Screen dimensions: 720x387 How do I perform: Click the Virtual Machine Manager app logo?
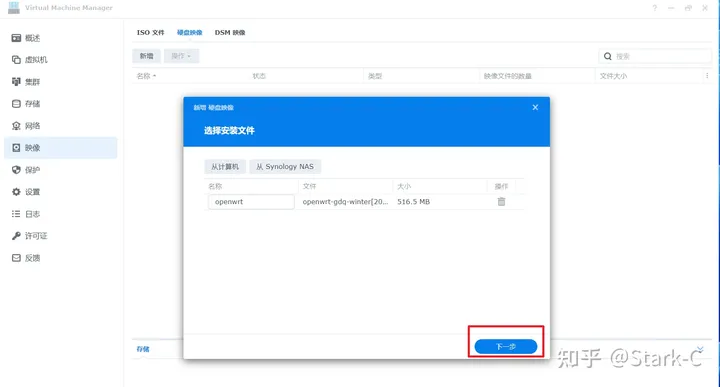14,7
